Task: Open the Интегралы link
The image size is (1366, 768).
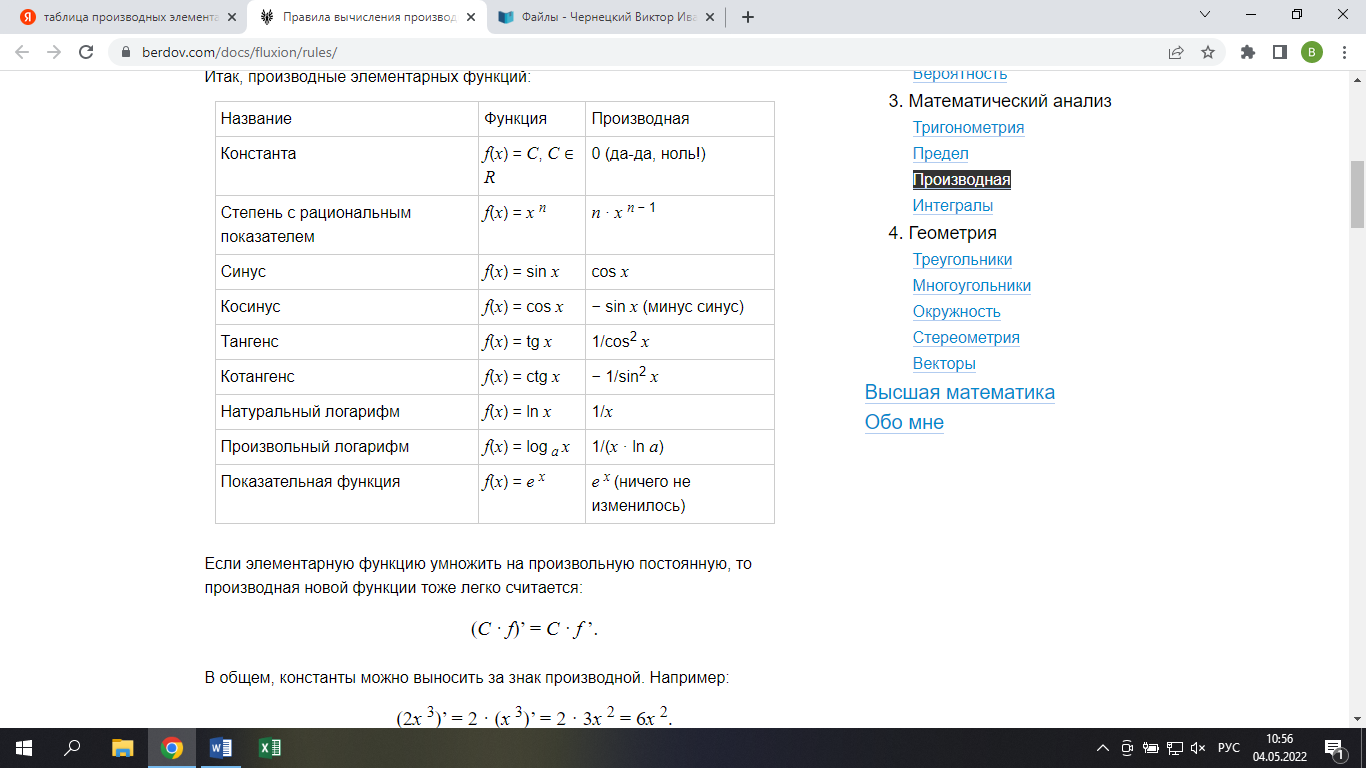Action: point(952,206)
